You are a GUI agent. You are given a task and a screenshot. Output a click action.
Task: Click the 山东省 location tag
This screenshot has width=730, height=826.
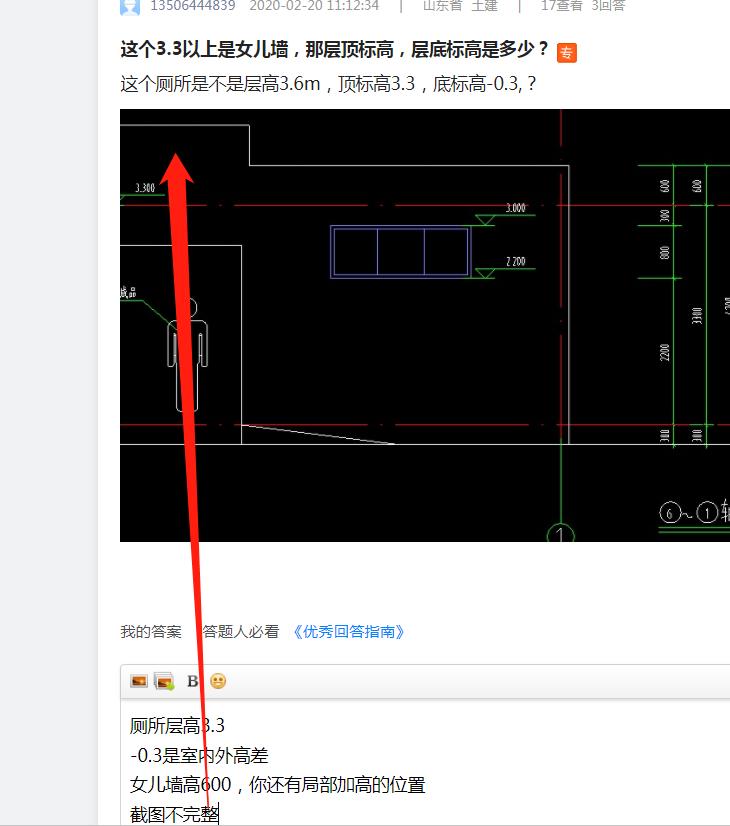[442, 6]
